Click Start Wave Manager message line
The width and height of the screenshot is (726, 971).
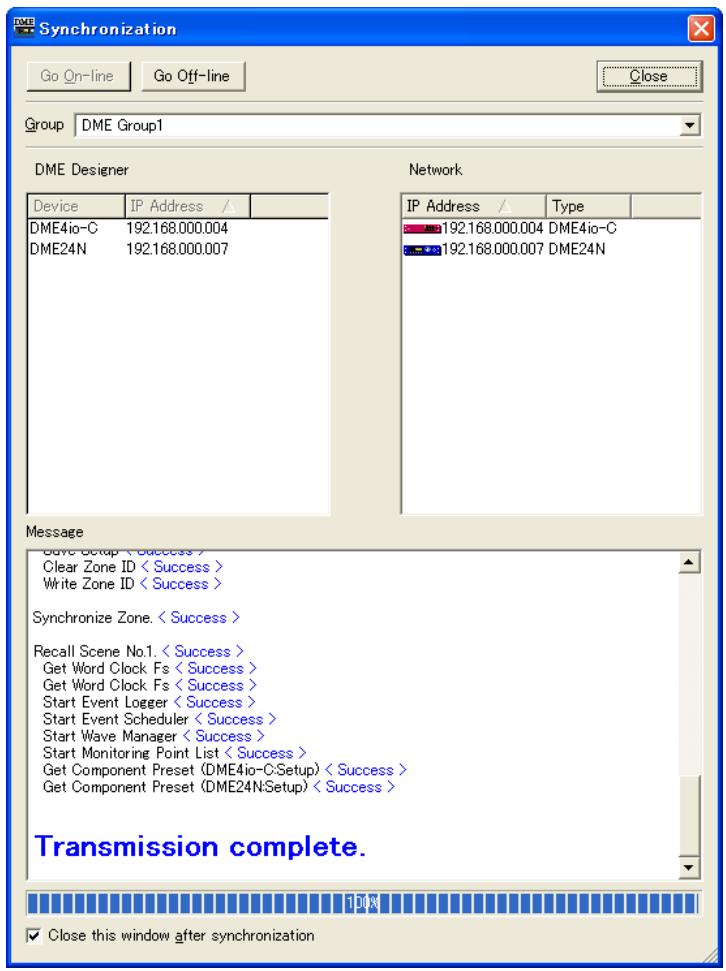click(x=154, y=736)
